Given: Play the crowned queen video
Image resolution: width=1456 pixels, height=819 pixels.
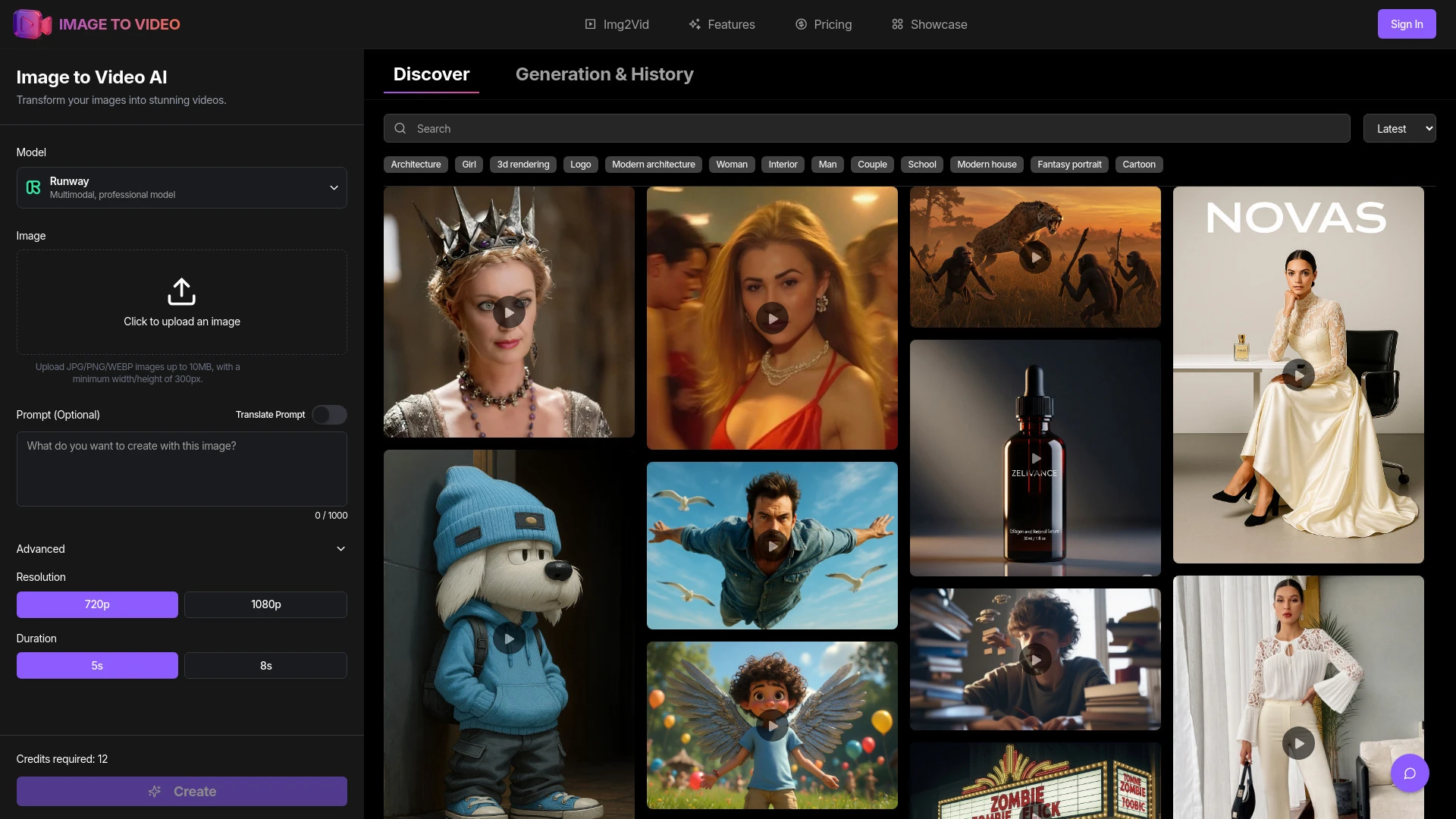Looking at the screenshot, I should tap(509, 312).
